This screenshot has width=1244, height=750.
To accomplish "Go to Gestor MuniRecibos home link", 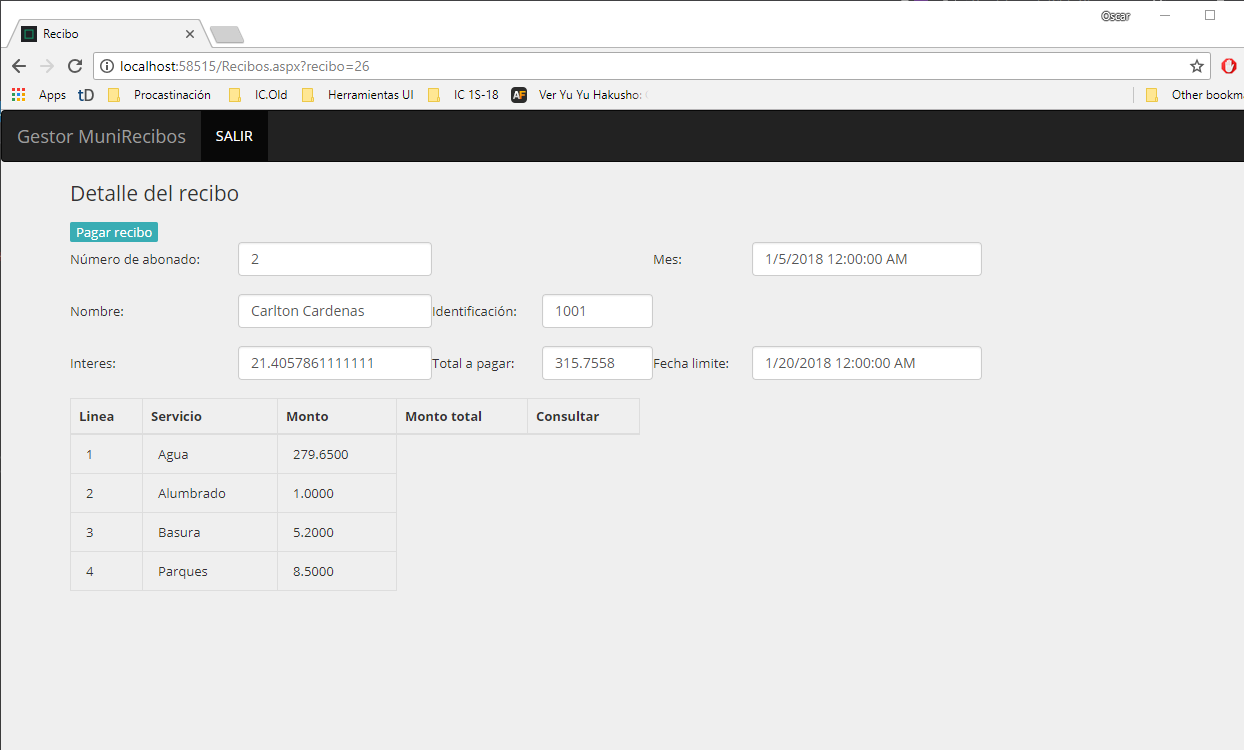I will (x=101, y=136).
